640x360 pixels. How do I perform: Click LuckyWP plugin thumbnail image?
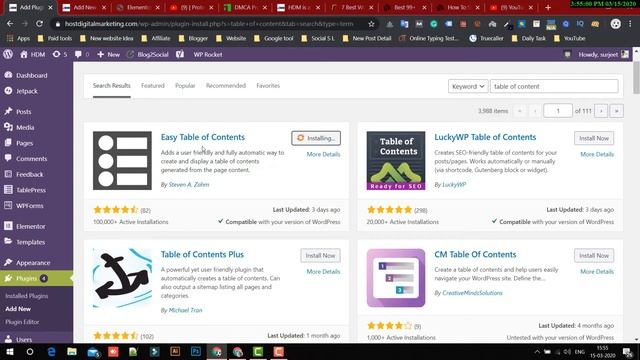click(x=396, y=160)
